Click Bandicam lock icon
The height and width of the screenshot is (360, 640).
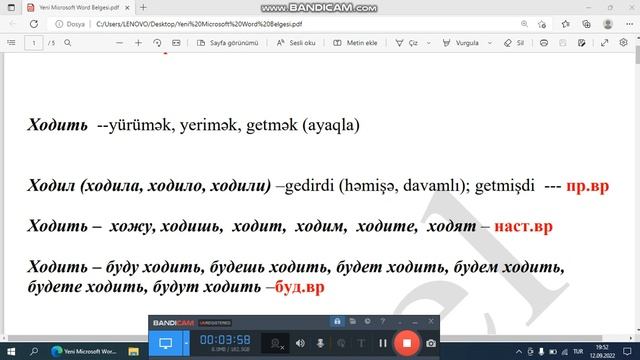(337, 322)
